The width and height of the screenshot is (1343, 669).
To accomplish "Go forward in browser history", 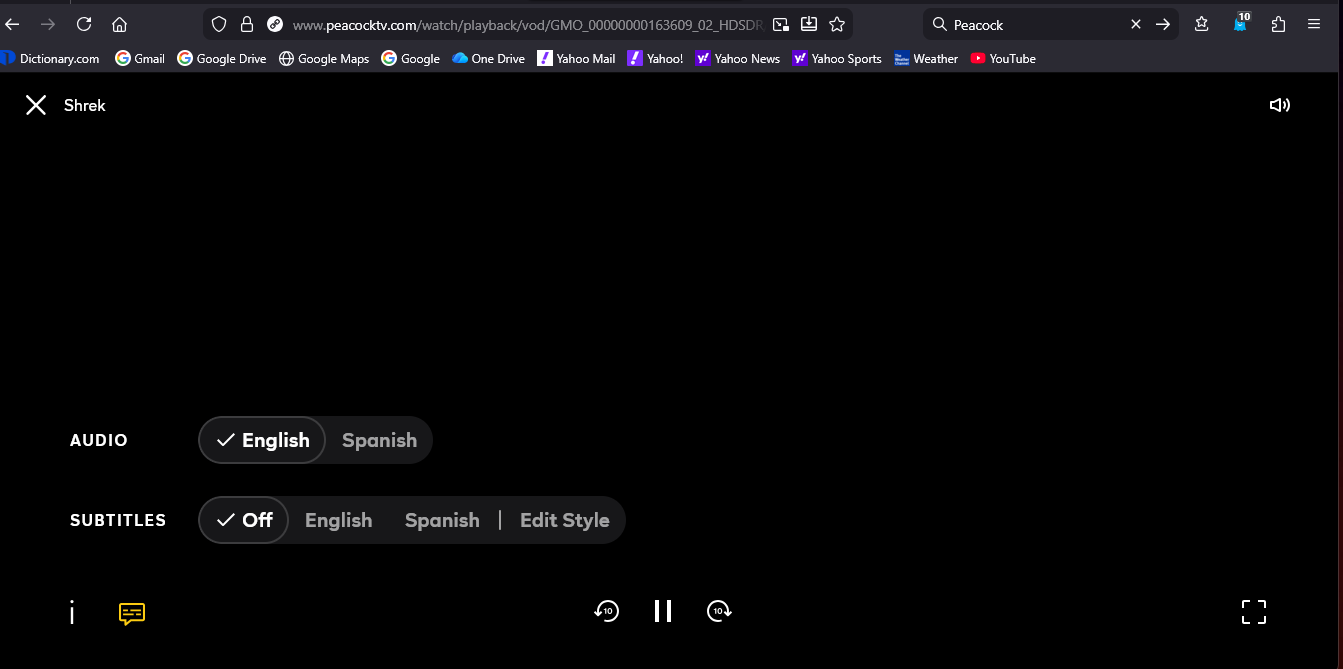I will (48, 24).
